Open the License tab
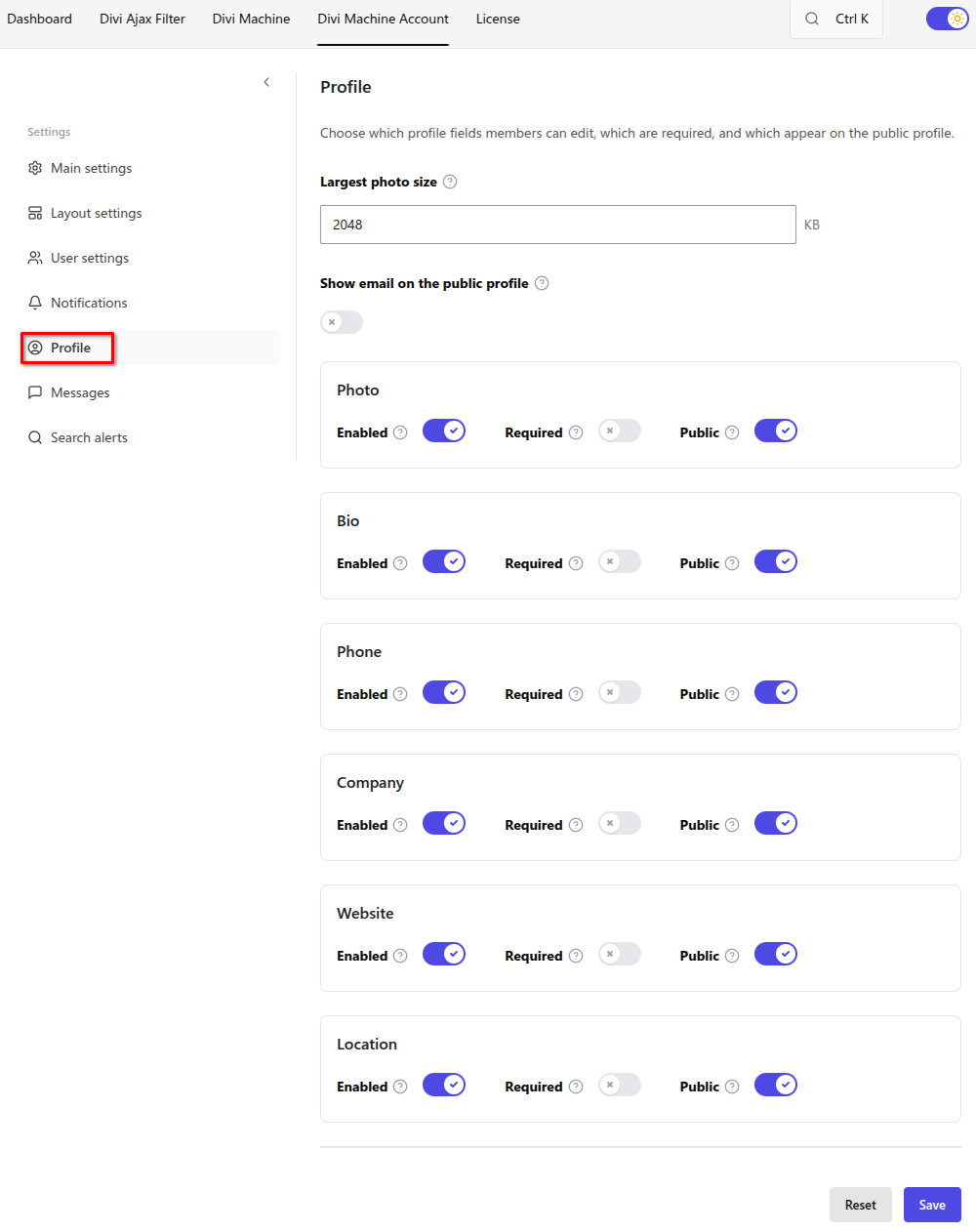The height and width of the screenshot is (1232, 976). click(498, 19)
